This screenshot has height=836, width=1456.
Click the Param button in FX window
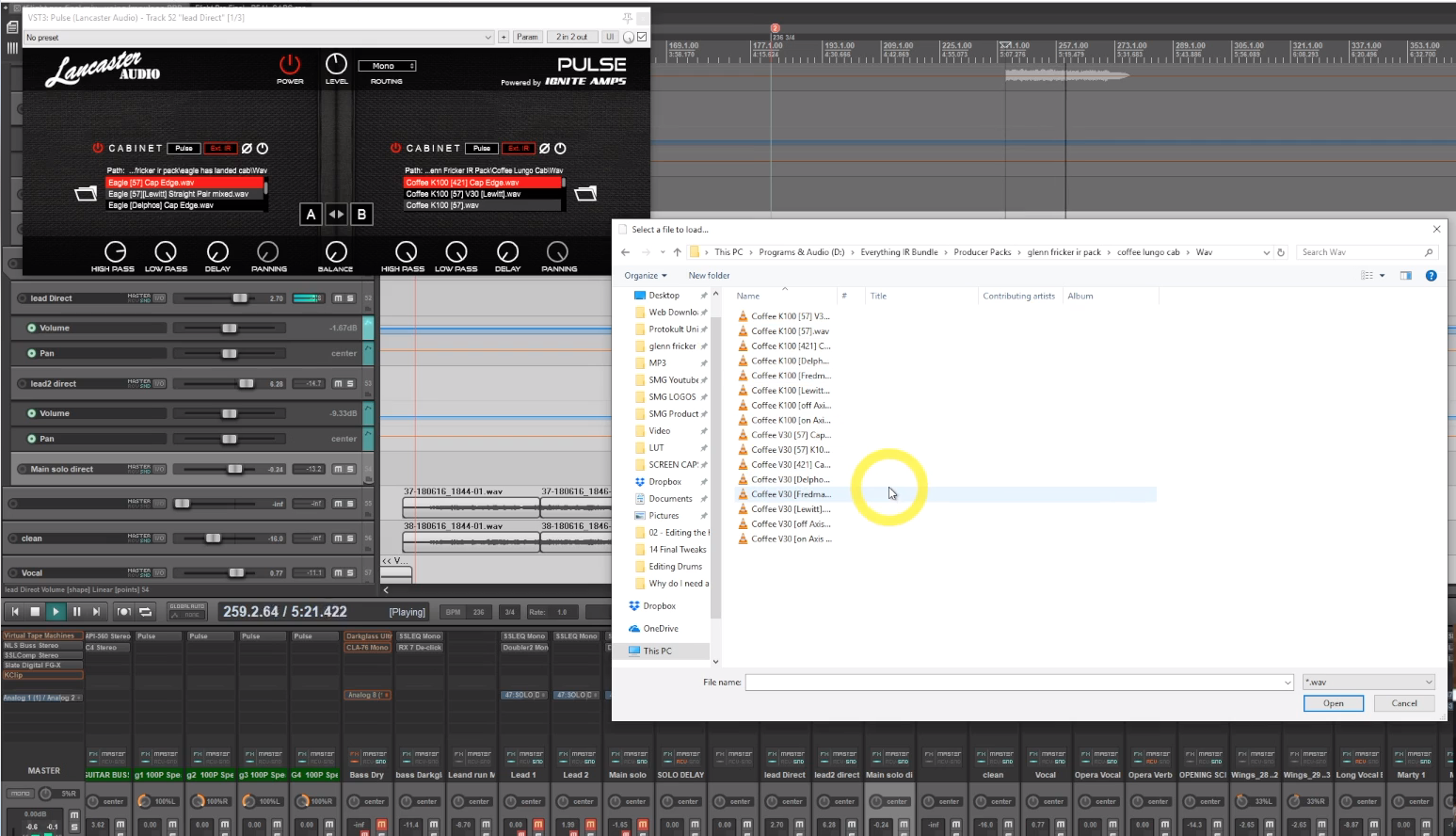pyautogui.click(x=527, y=38)
